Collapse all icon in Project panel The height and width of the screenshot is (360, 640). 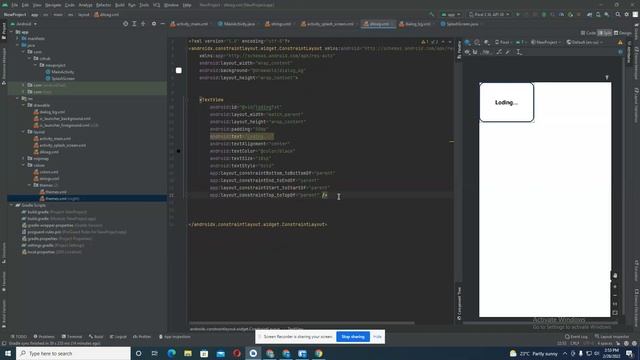click(x=143, y=24)
